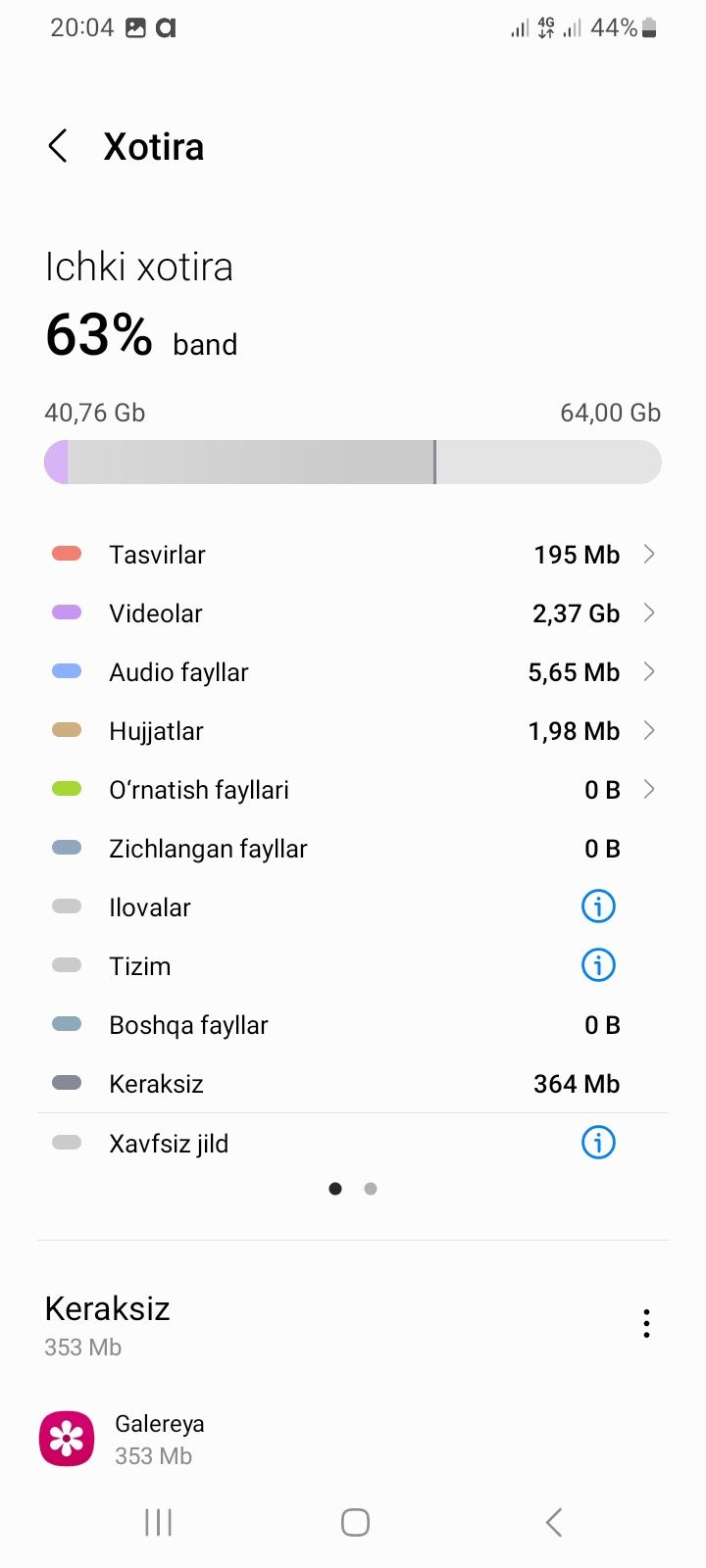
Task: Tap the Tizim info icon
Action: (x=598, y=965)
